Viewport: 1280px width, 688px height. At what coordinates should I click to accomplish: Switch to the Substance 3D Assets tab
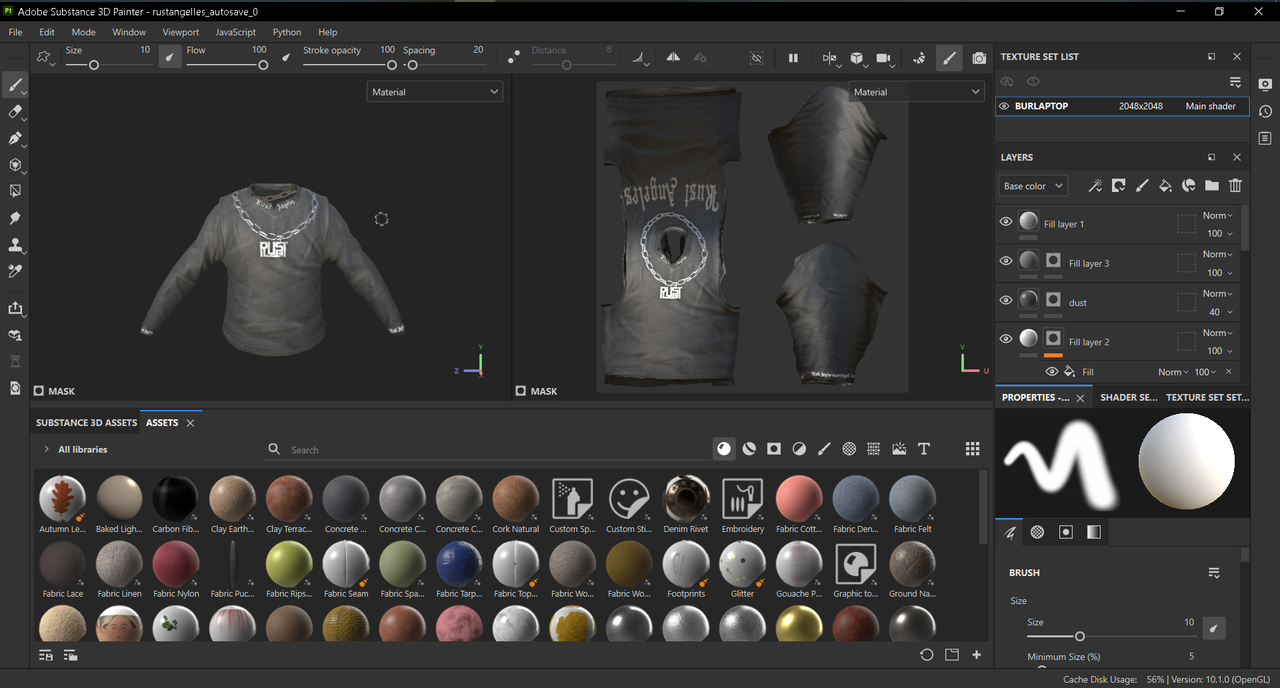(86, 423)
